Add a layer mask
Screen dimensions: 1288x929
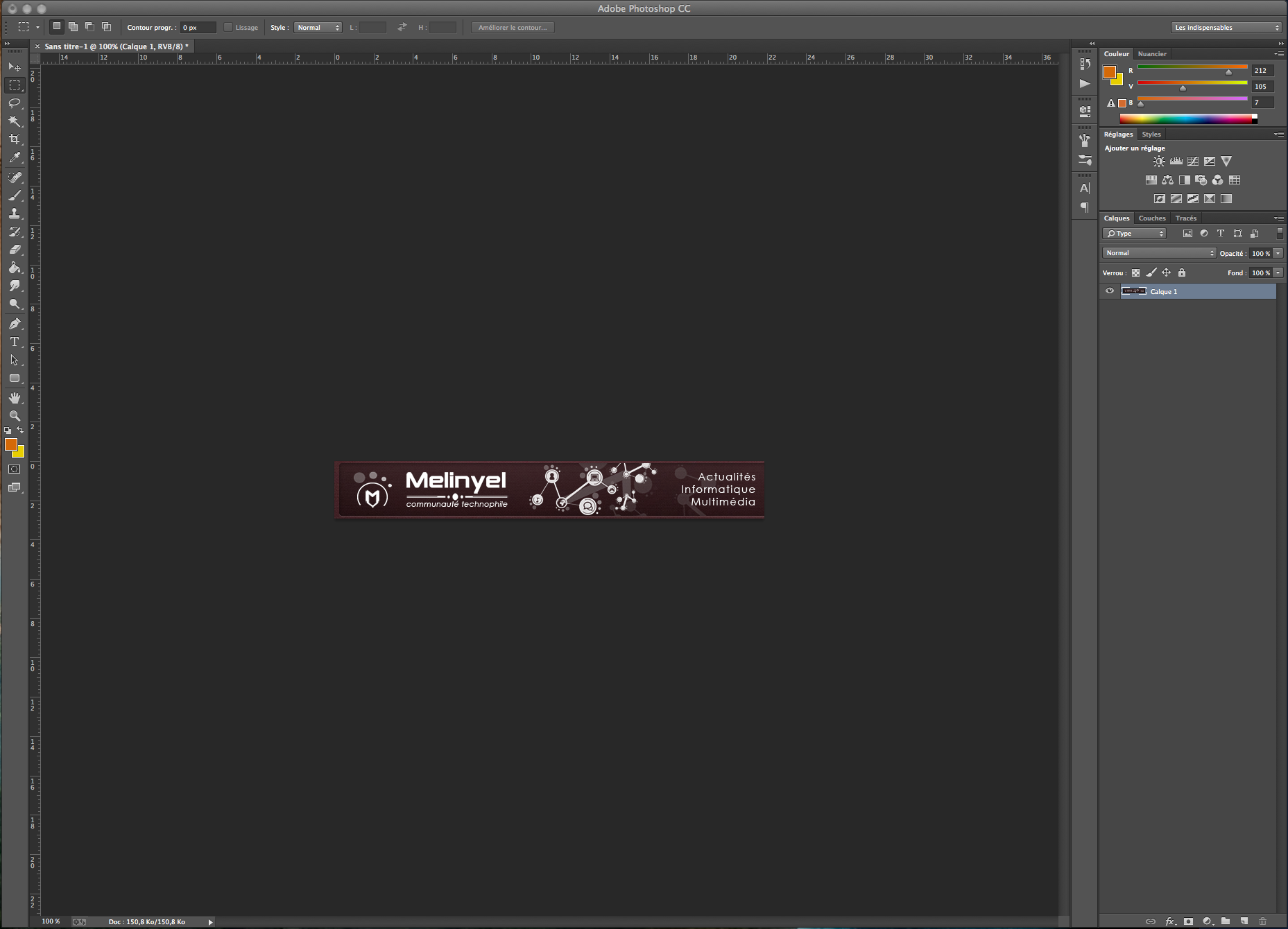click(x=1188, y=921)
